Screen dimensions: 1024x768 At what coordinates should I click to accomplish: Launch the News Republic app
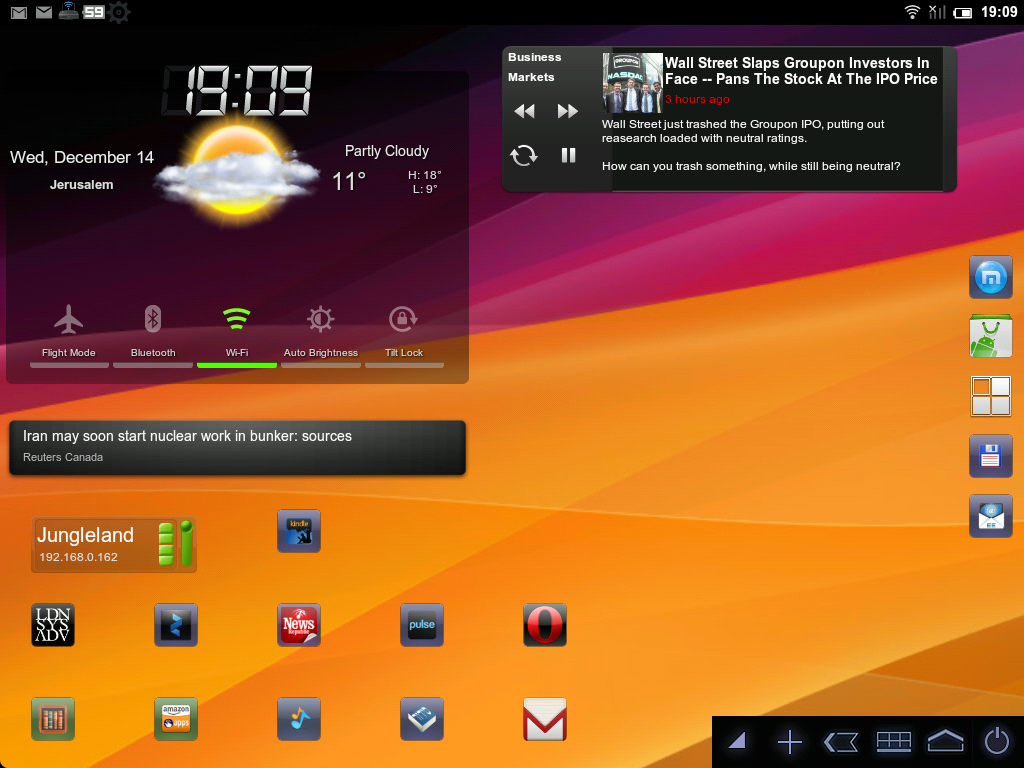298,625
